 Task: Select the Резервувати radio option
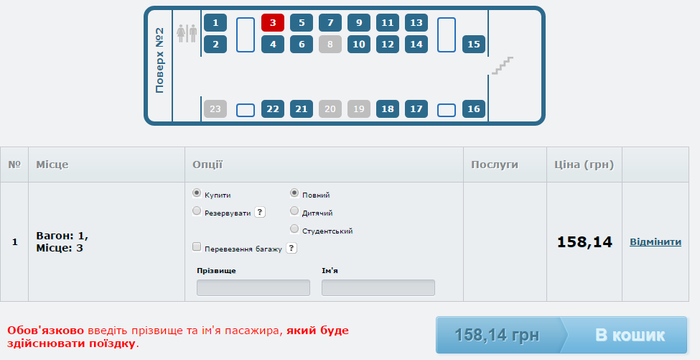(x=196, y=211)
